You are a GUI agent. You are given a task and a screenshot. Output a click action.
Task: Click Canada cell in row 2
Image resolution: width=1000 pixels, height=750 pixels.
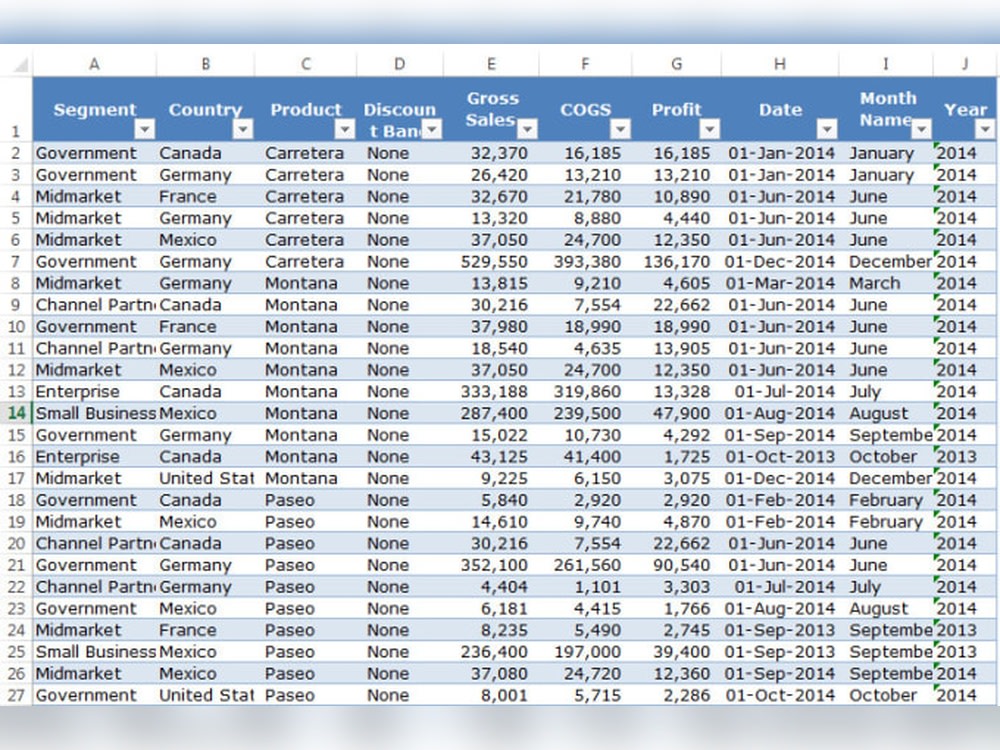click(205, 153)
